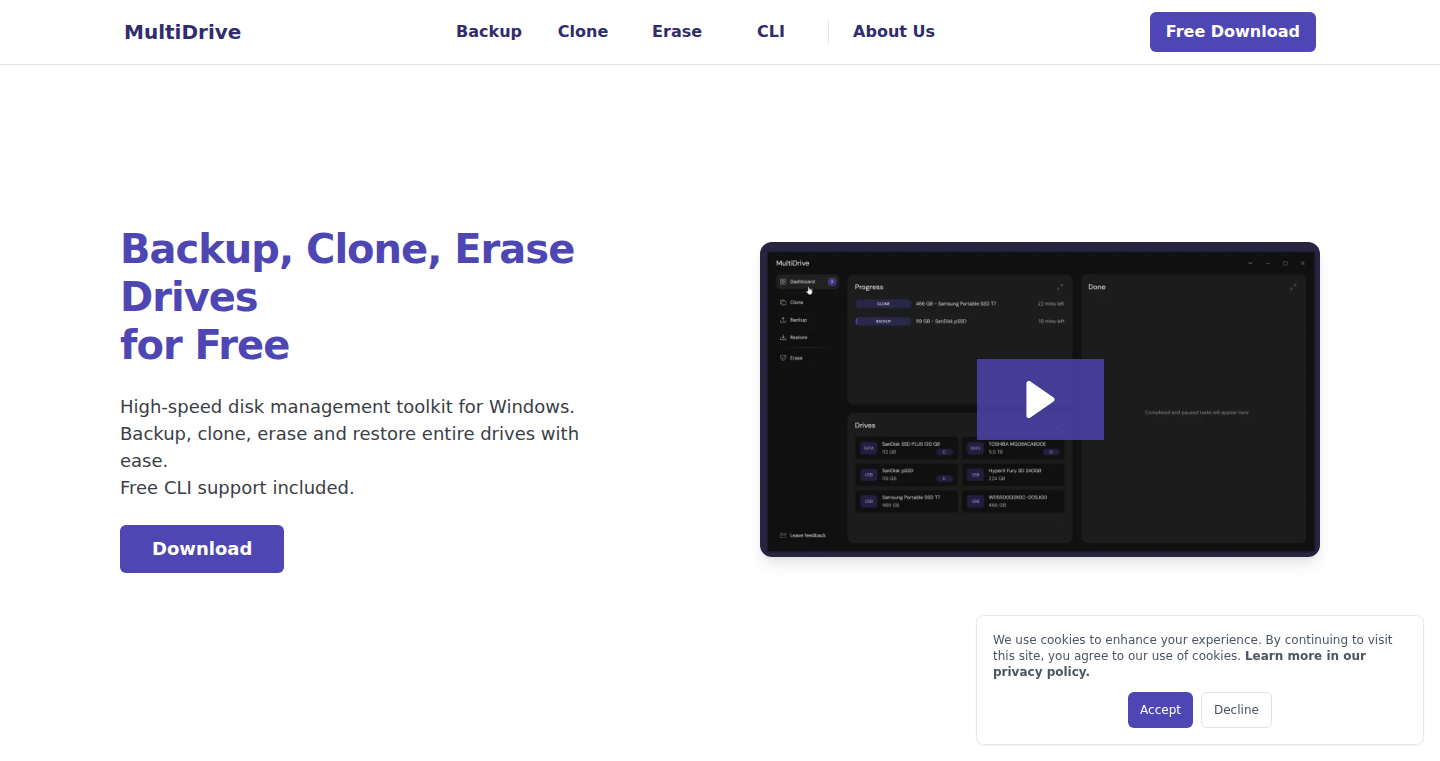This screenshot has width=1440, height=761.
Task: Play the MultiDrive demo video
Action: pyautogui.click(x=1040, y=399)
